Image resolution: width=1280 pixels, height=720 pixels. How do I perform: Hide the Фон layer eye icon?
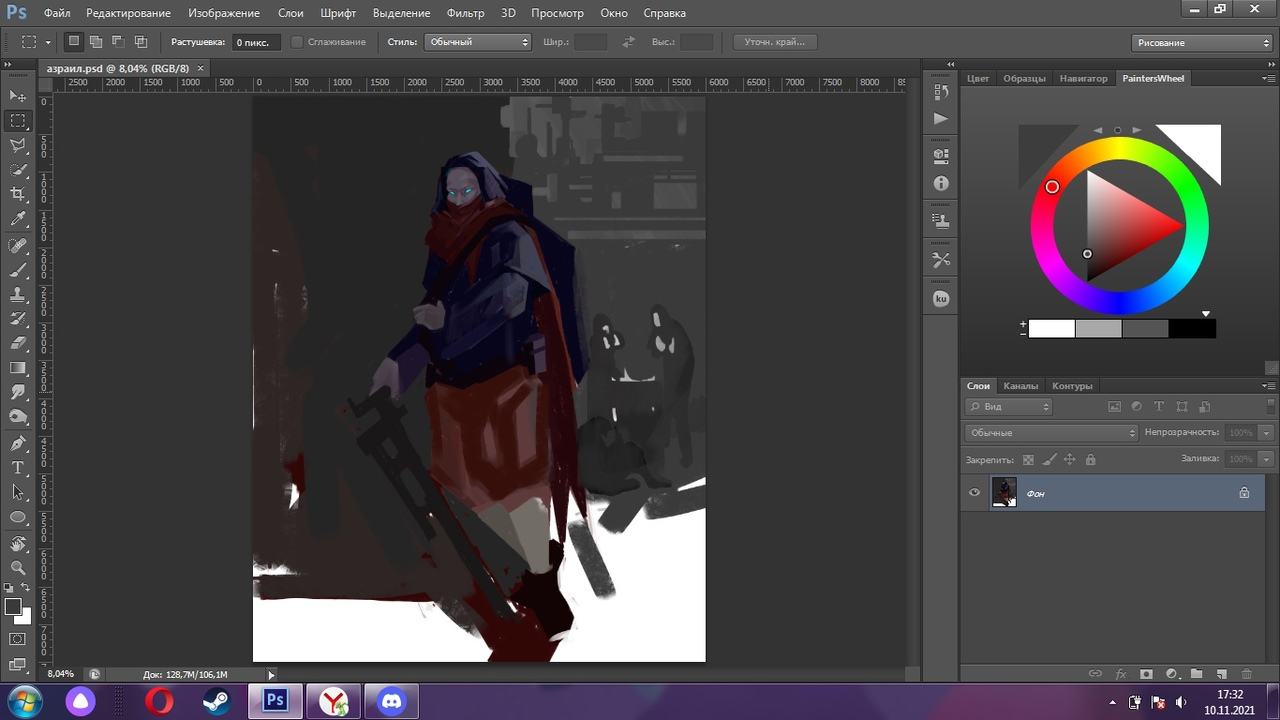pyautogui.click(x=974, y=492)
